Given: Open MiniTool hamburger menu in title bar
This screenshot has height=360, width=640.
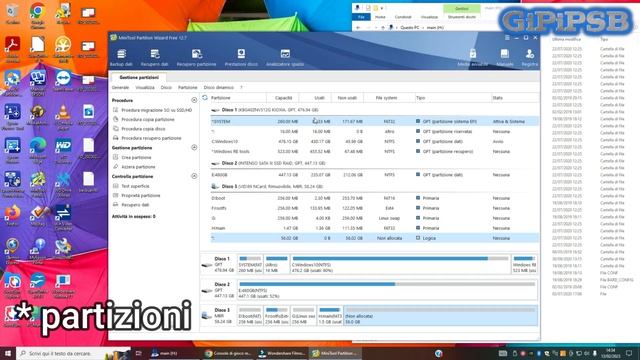Looking at the screenshot, I should coord(507,38).
